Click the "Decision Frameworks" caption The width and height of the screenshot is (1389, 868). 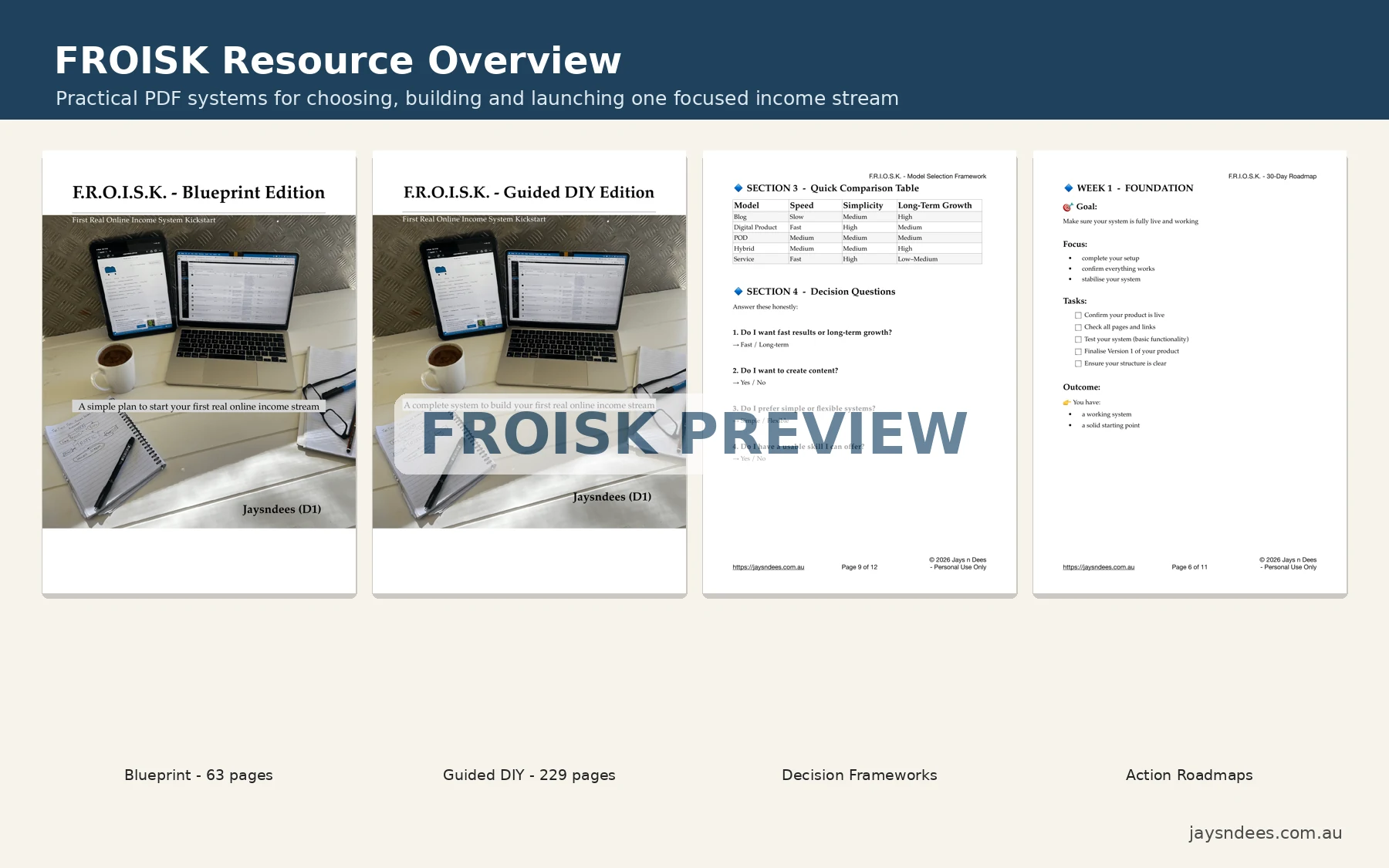[860, 775]
